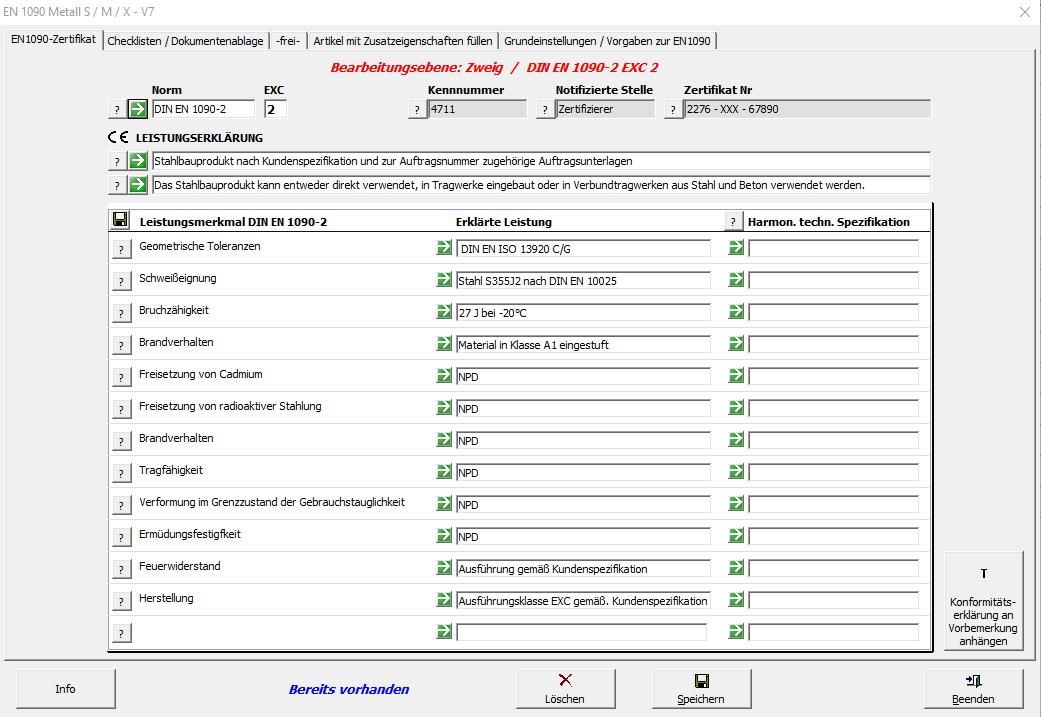Click the Kennnummer field showing 4711
1041x717 pixels.
[477, 109]
